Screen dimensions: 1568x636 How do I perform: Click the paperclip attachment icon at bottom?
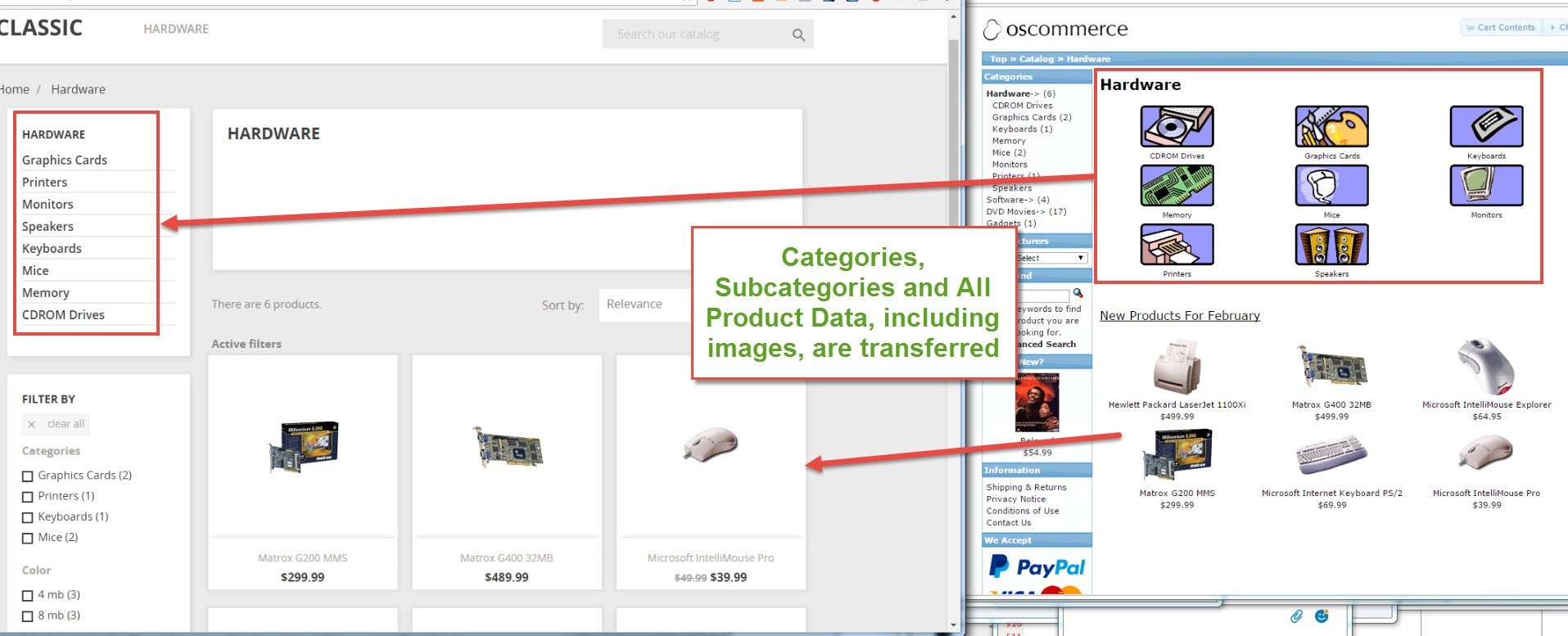point(1296,616)
